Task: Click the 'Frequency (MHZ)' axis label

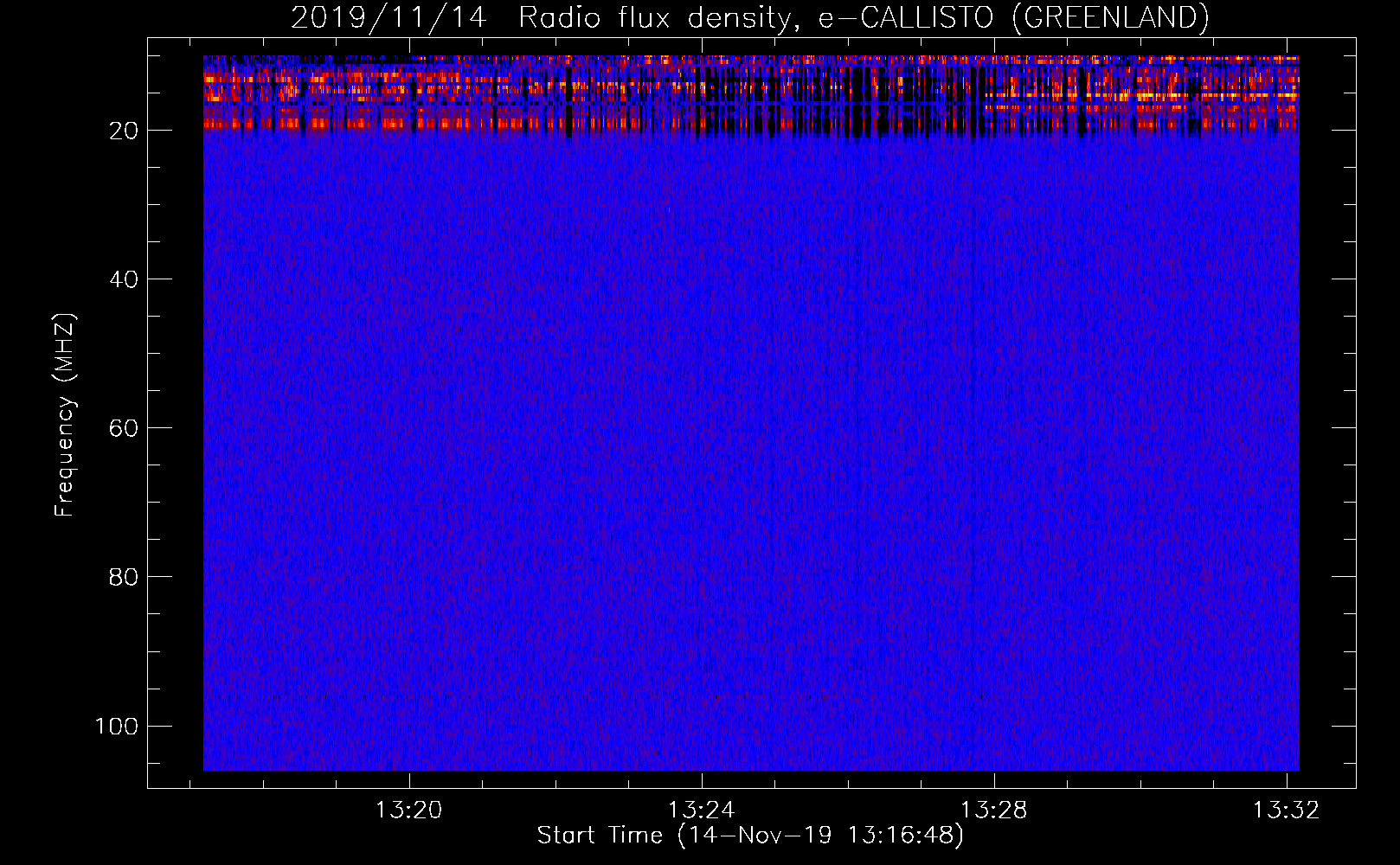Action: click(x=65, y=415)
